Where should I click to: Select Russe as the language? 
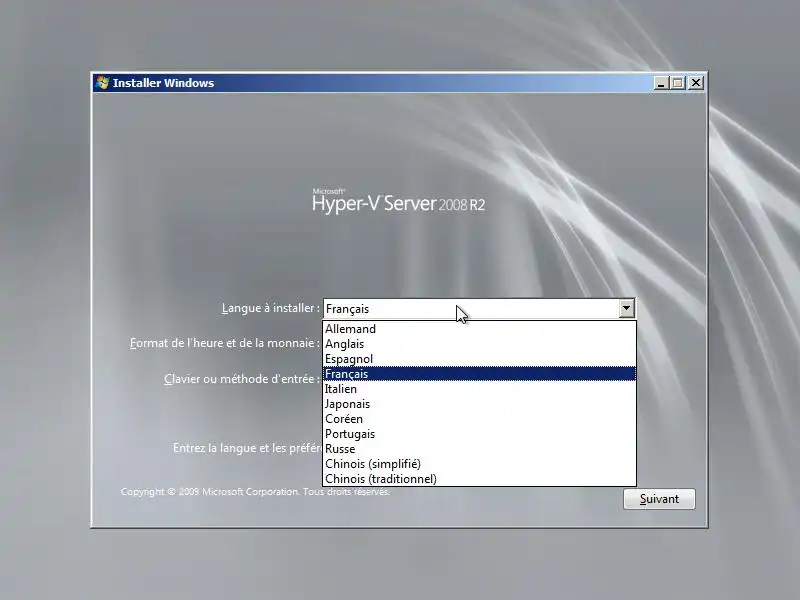(x=480, y=449)
